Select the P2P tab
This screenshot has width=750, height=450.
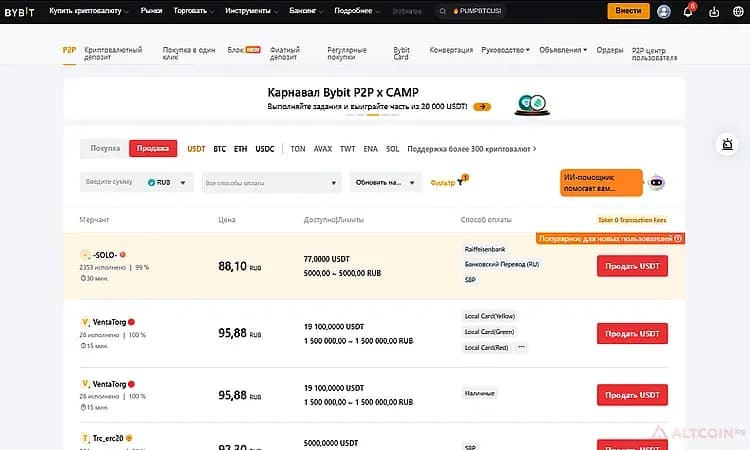pos(69,50)
